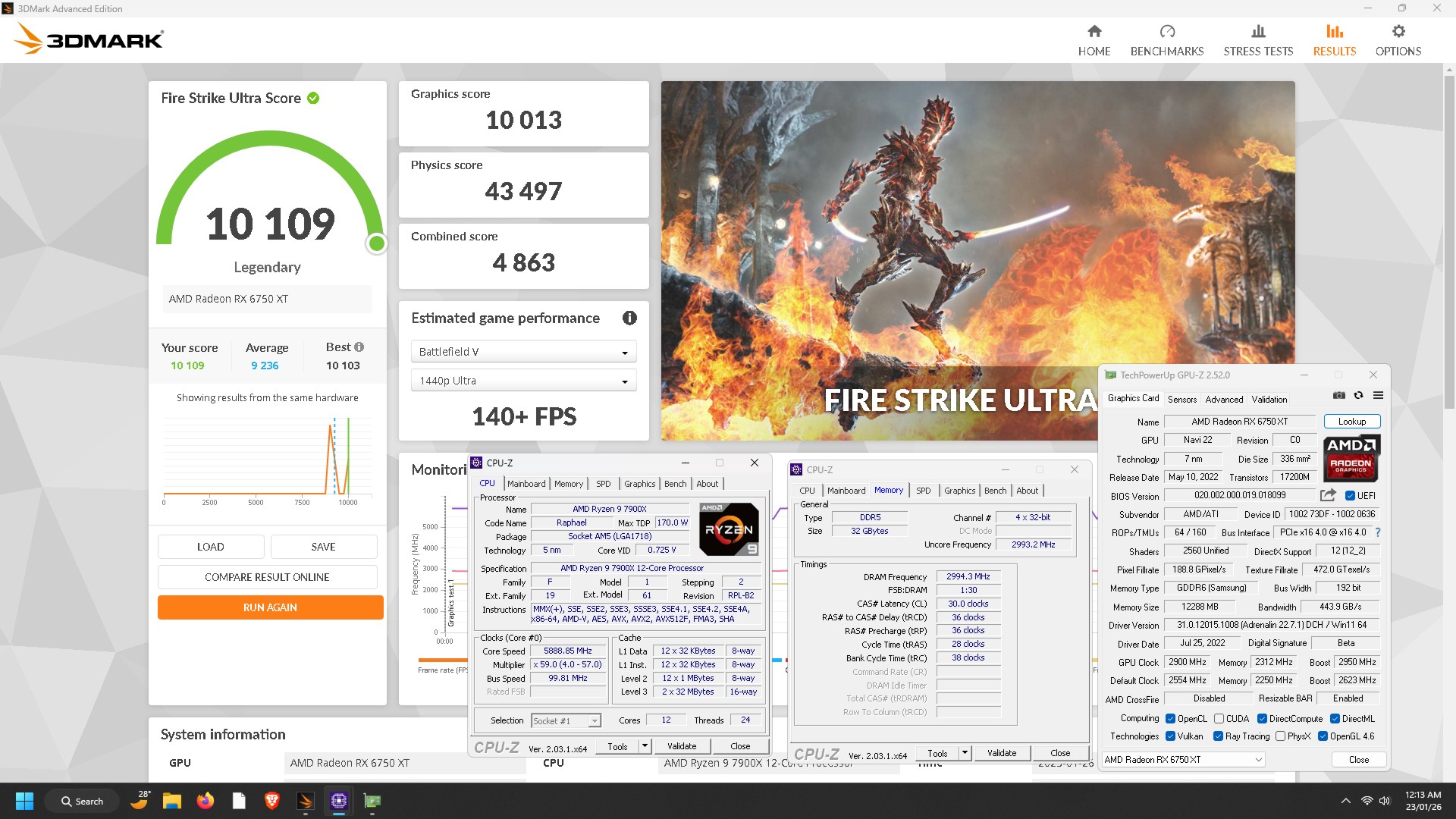1456x819 pixels.
Task: Toggle the Ray Tracing checkbox in GPU-Z
Action: pos(1218,736)
